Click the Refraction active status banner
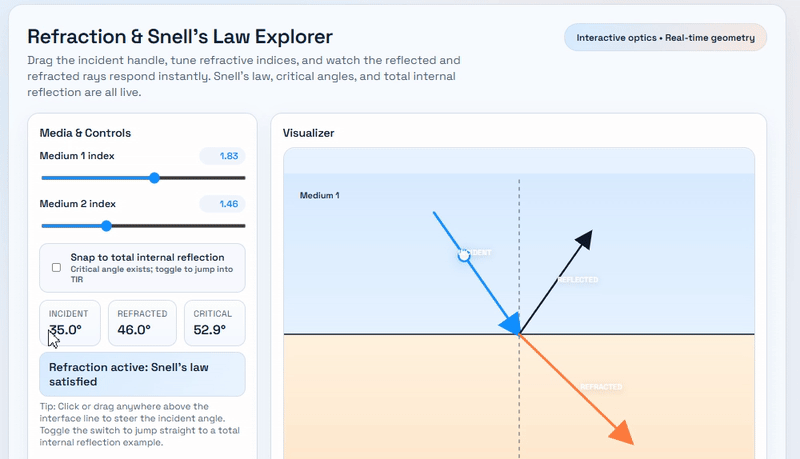 tap(142, 374)
